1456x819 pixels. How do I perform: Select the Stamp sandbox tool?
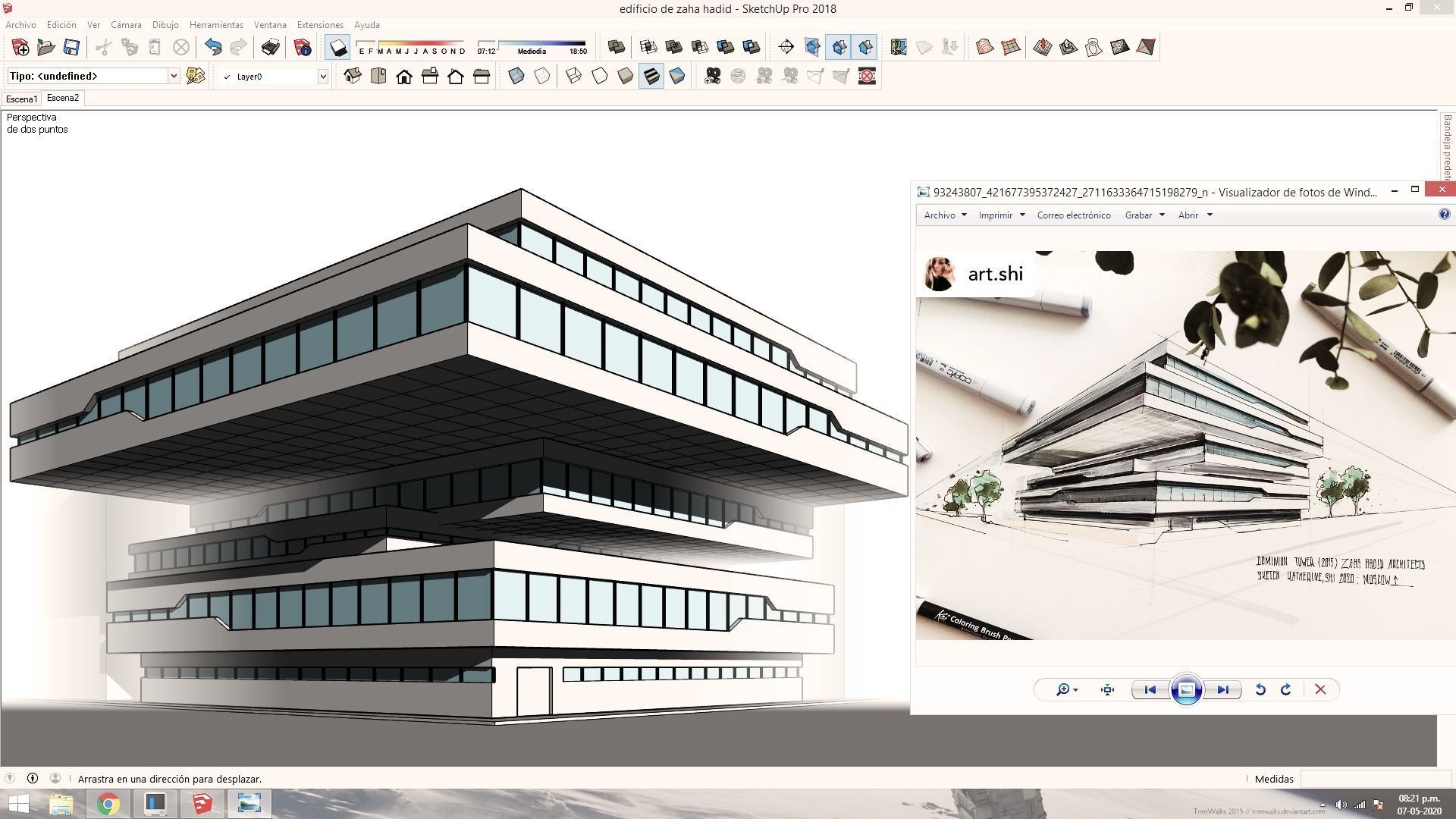[x=1068, y=47]
